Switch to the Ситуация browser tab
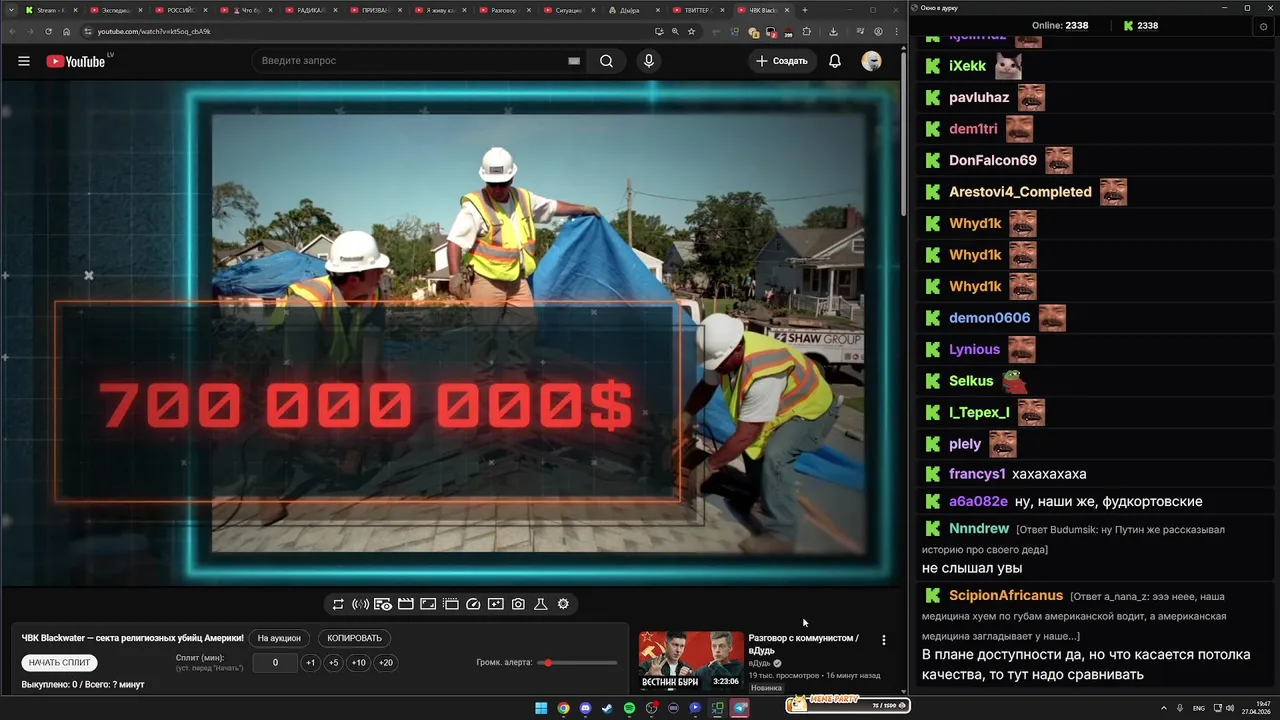 tap(570, 10)
